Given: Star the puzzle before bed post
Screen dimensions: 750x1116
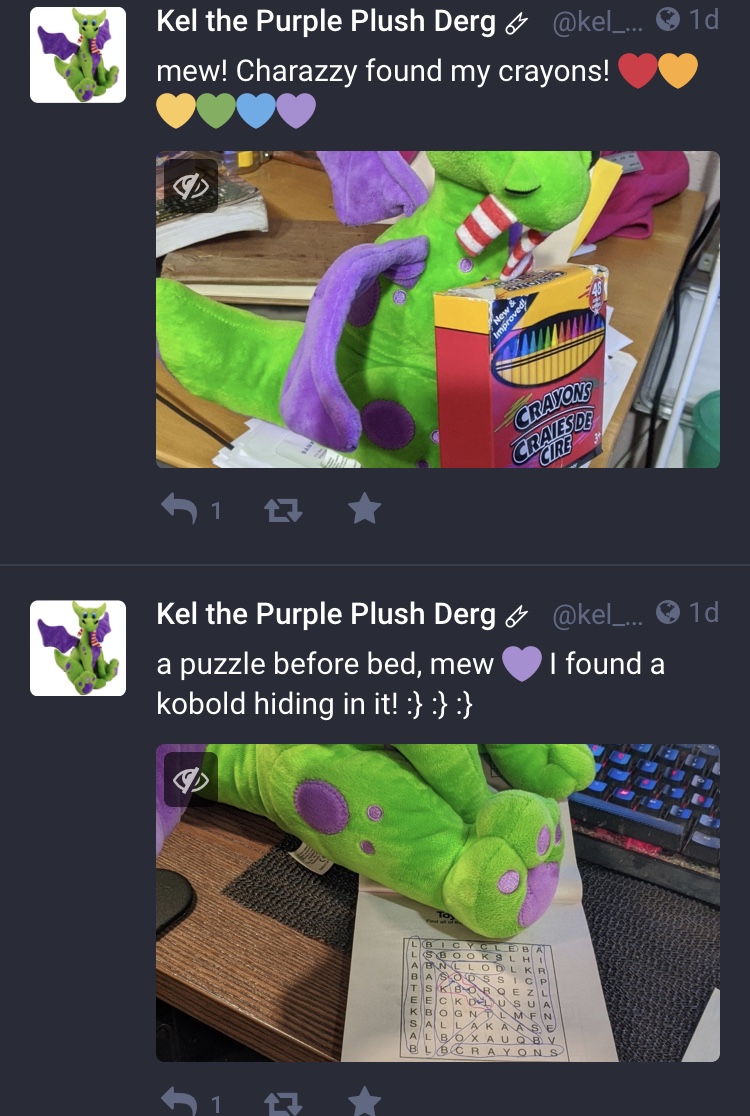Looking at the screenshot, I should click(x=364, y=1101).
